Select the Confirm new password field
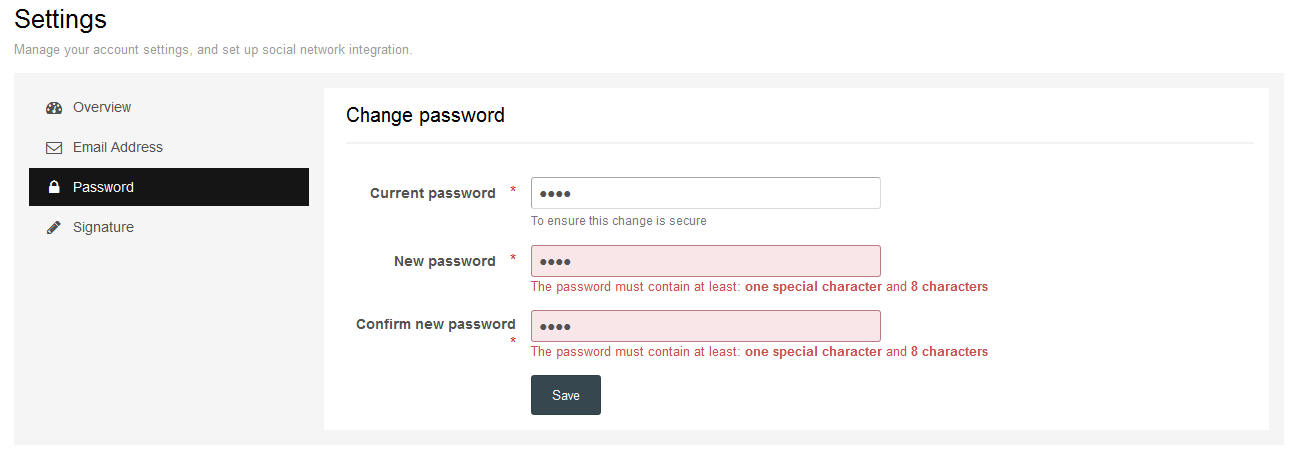The image size is (1299, 464). (706, 326)
